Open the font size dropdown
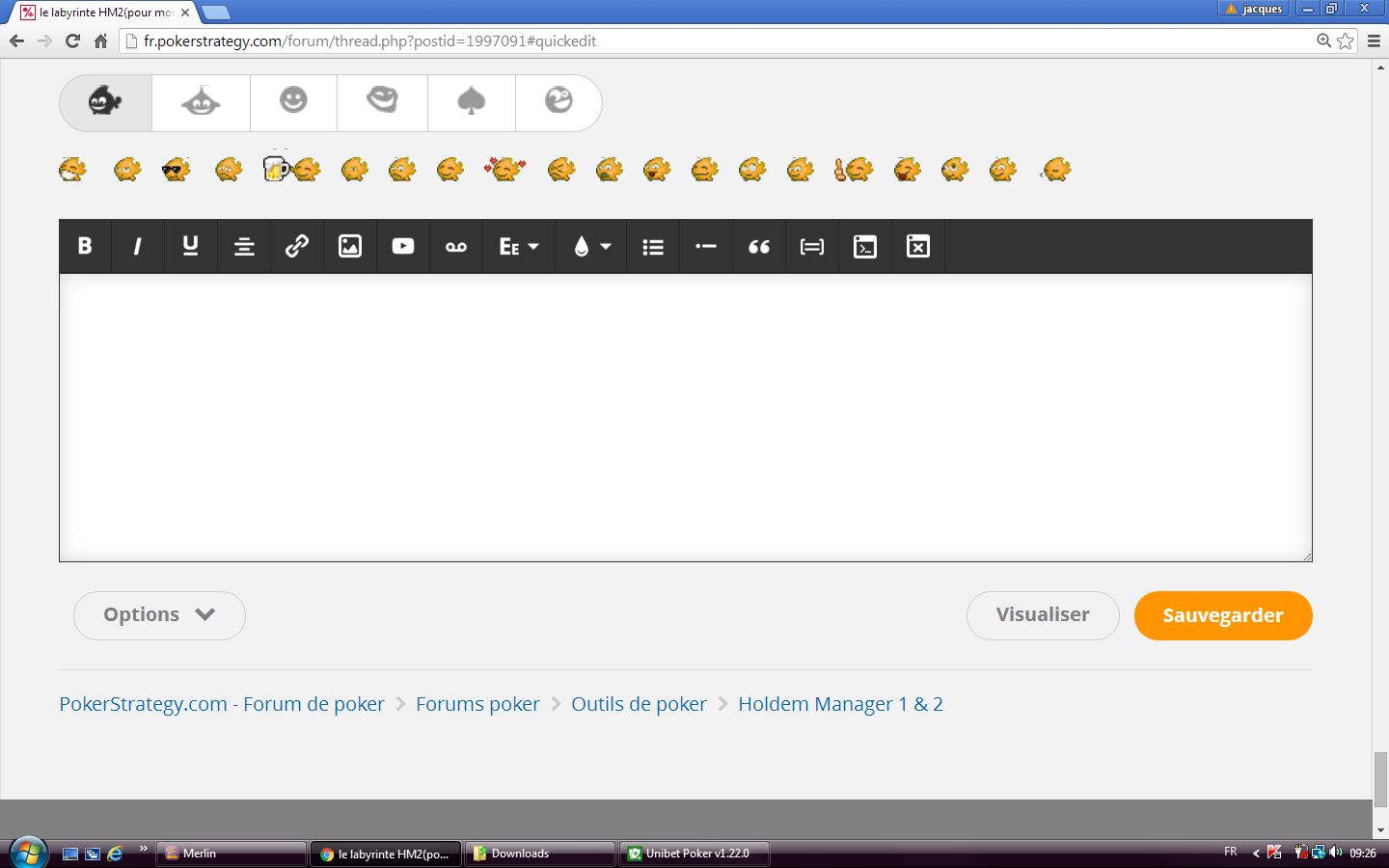Viewport: 1389px width, 868px height. tap(519, 246)
